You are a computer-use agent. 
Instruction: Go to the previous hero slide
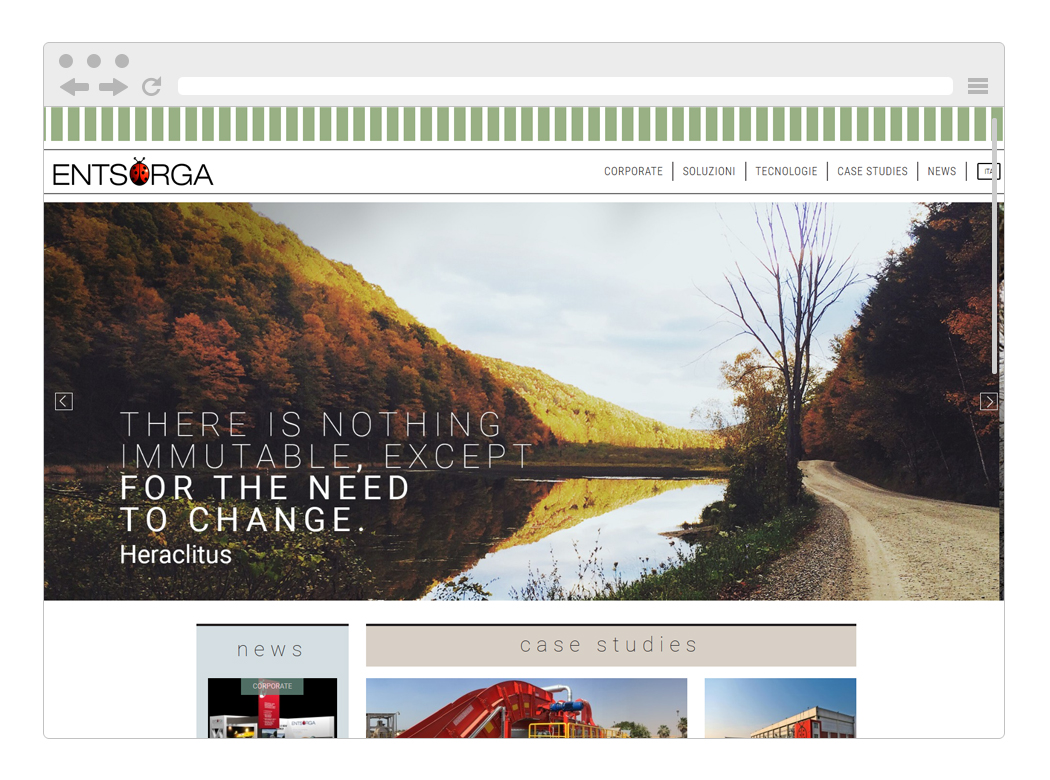(64, 401)
